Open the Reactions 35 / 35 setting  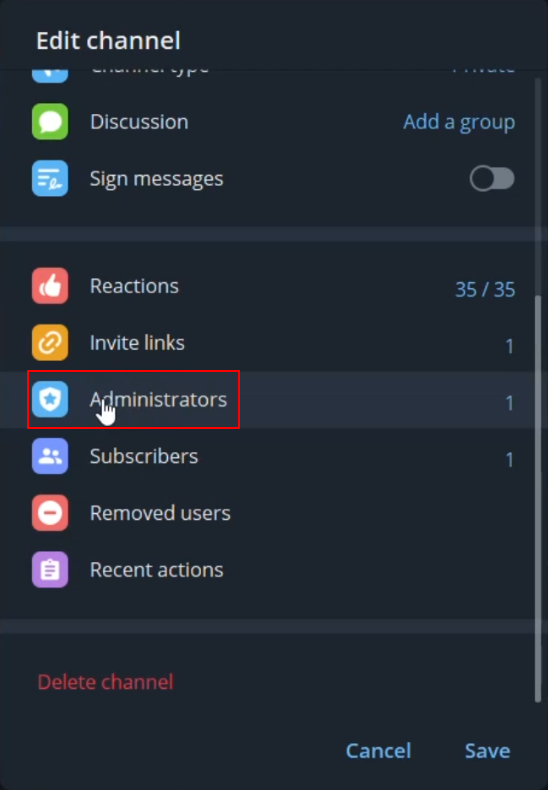(267, 286)
